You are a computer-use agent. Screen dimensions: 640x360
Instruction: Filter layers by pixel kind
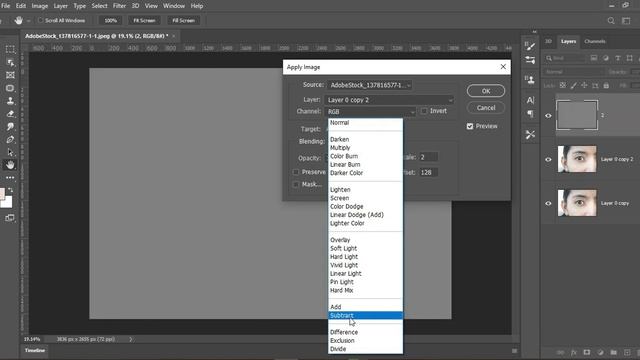click(594, 58)
